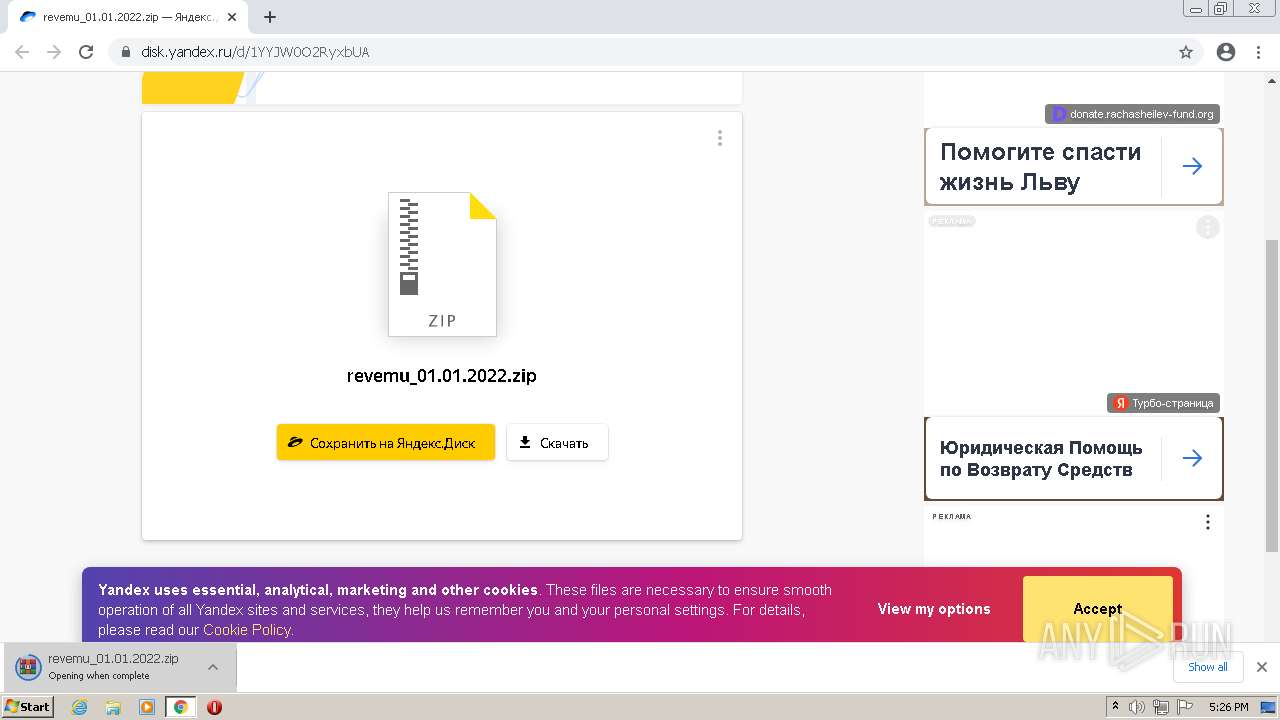
Task: Select the revemu_01.01.2022.zip browser tab
Action: (130, 17)
